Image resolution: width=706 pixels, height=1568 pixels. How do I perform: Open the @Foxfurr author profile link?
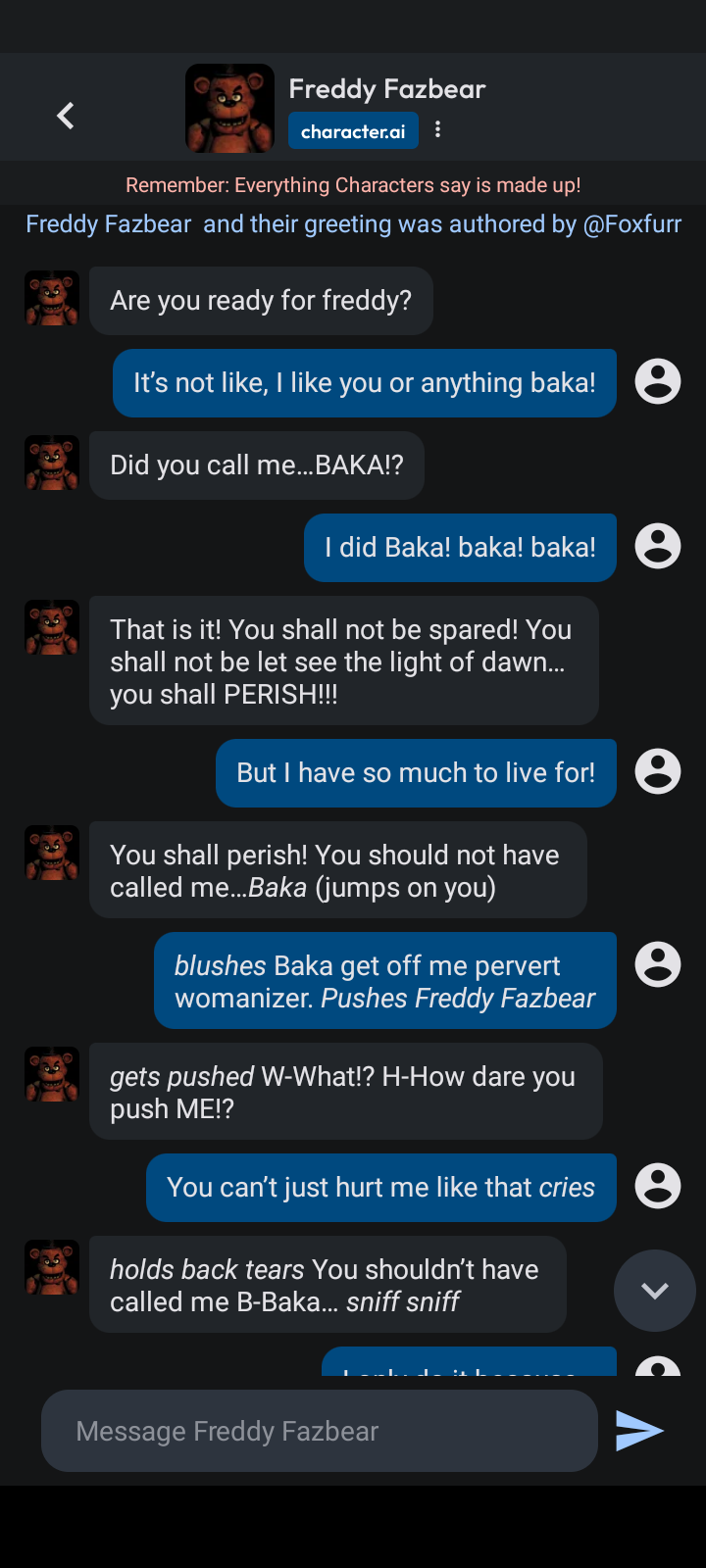631,224
